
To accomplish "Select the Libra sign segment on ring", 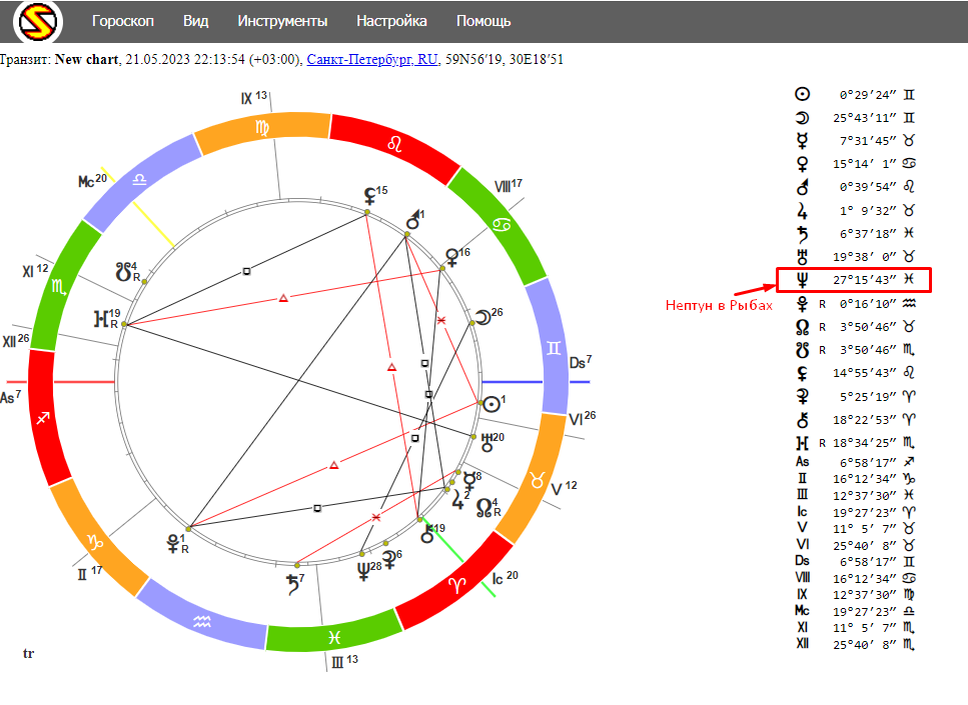I will (140, 180).
